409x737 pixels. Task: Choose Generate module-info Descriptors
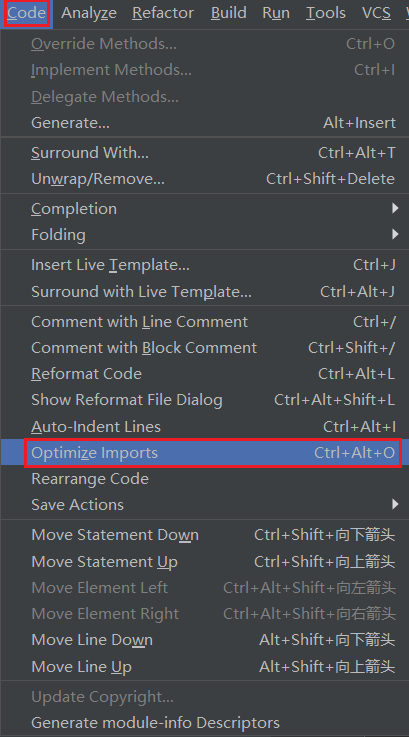(x=204, y=722)
